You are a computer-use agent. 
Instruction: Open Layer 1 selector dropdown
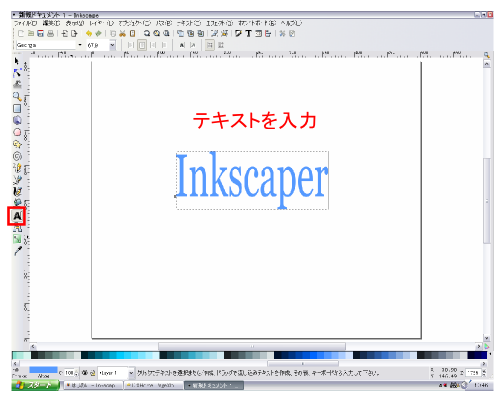(116, 373)
